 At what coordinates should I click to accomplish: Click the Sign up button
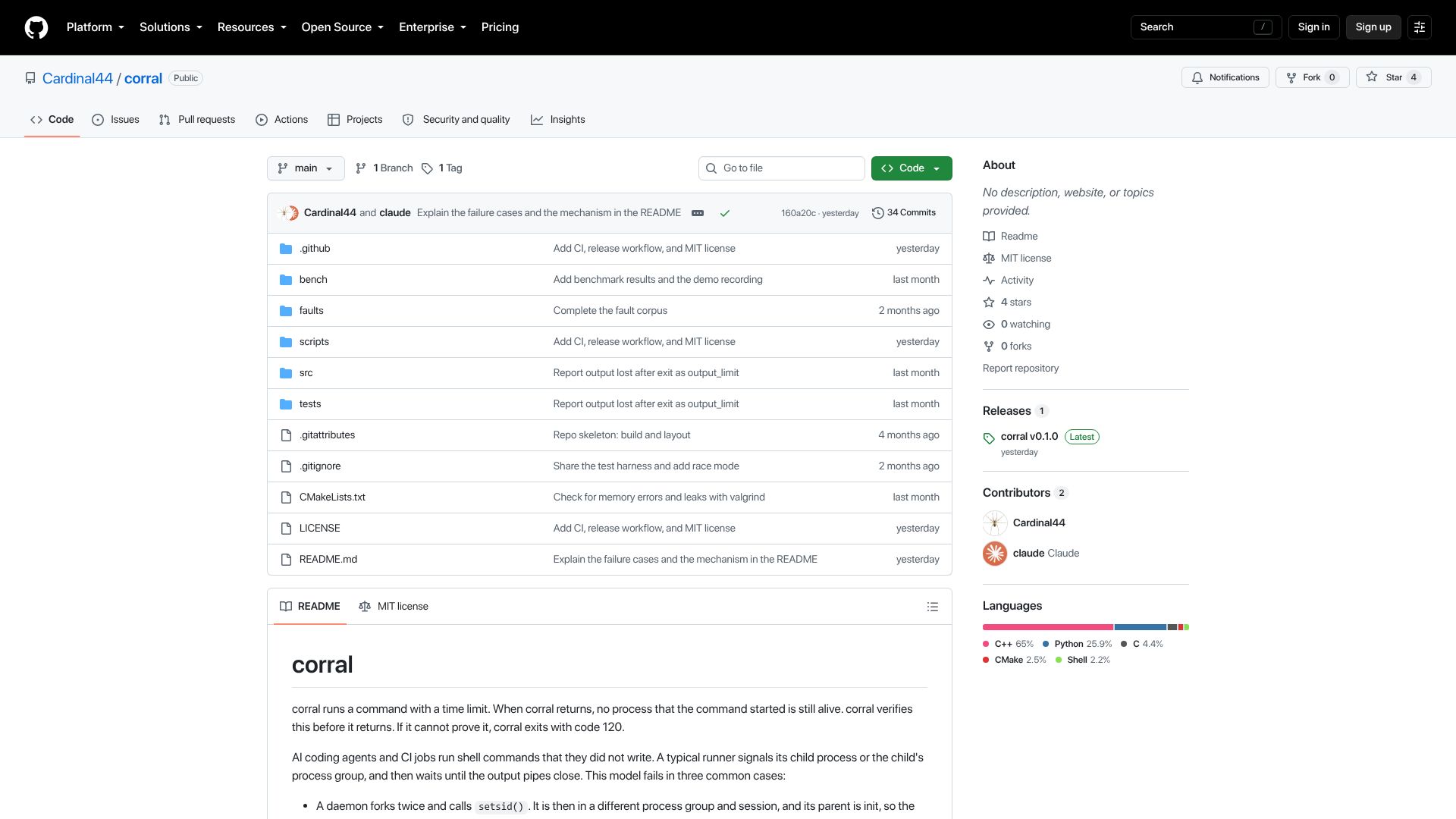tap(1373, 27)
